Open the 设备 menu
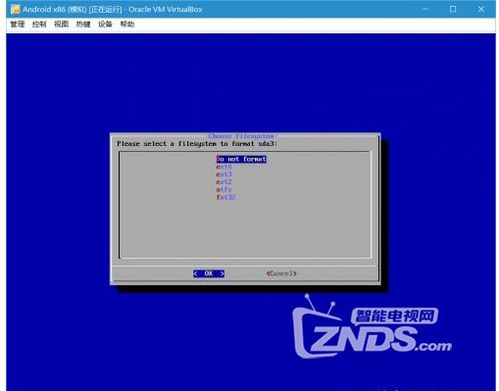The width and height of the screenshot is (499, 391). 105,24
